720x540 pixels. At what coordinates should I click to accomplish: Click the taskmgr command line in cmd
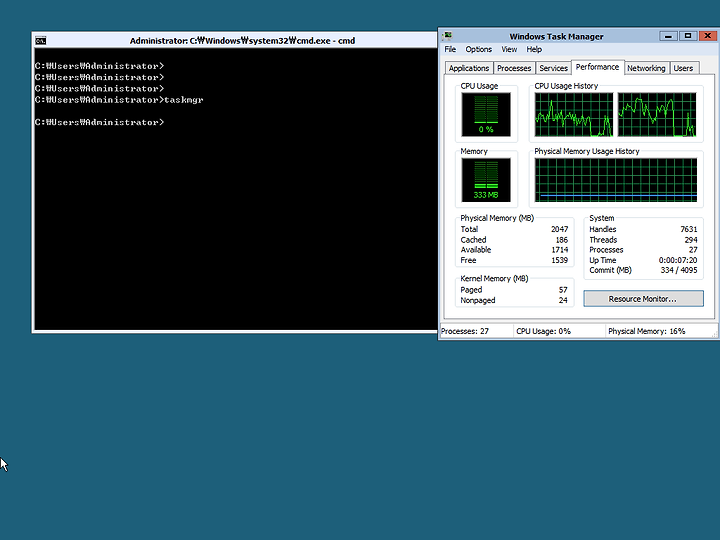pyautogui.click(x=119, y=100)
